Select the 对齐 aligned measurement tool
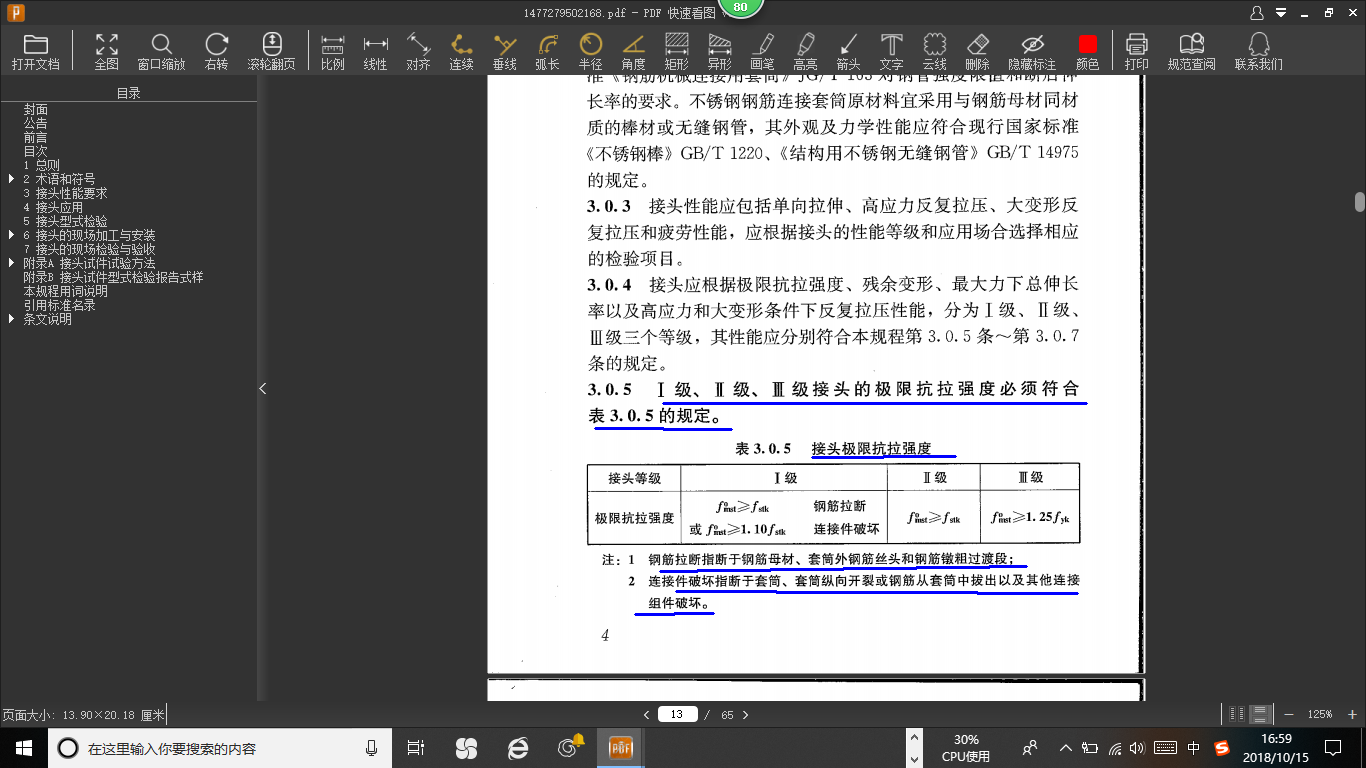1366x768 pixels. tap(418, 52)
